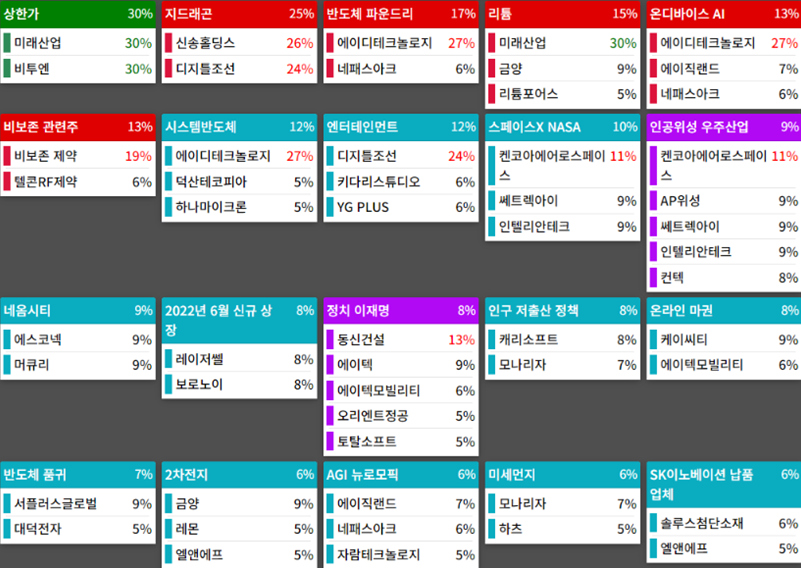The image size is (801, 568).
Task: Open the 상한가 theme header
Action: pyautogui.click(x=78, y=14)
